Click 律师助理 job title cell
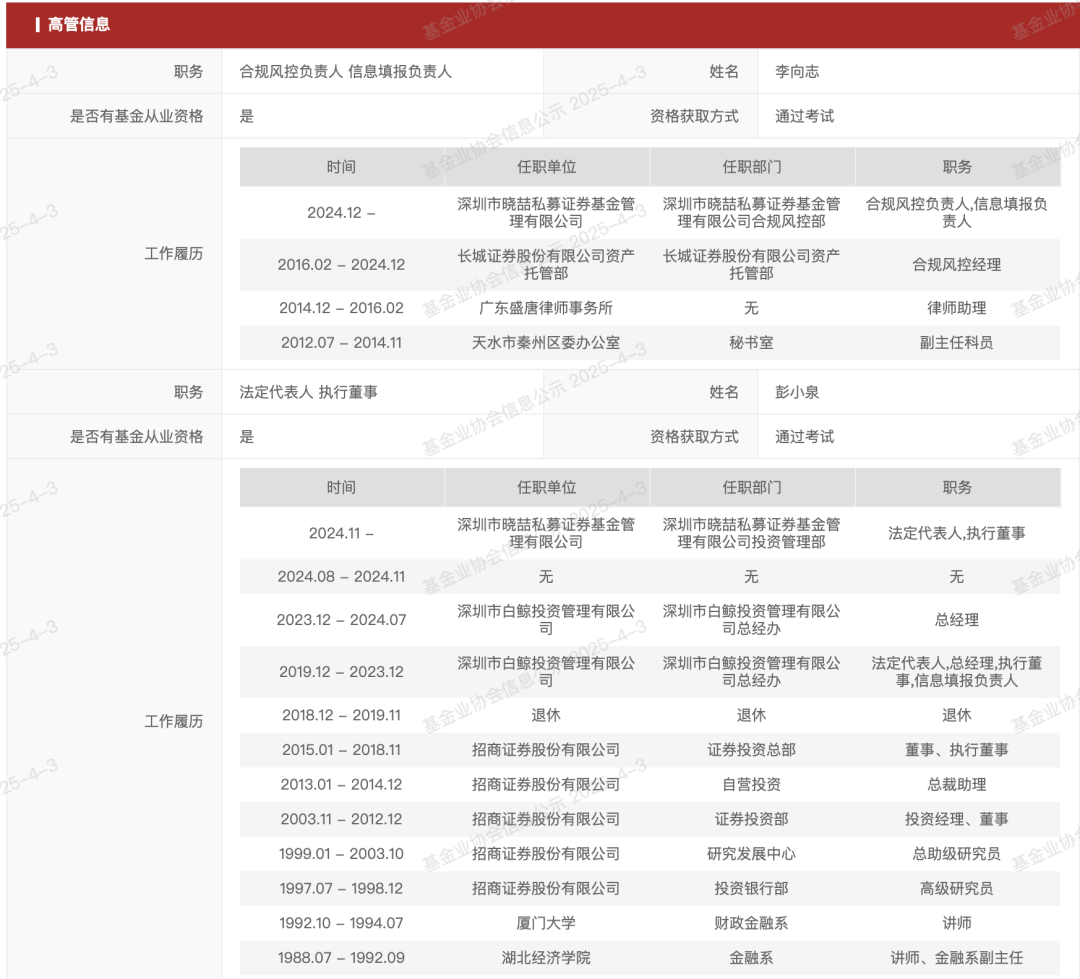 957,308
